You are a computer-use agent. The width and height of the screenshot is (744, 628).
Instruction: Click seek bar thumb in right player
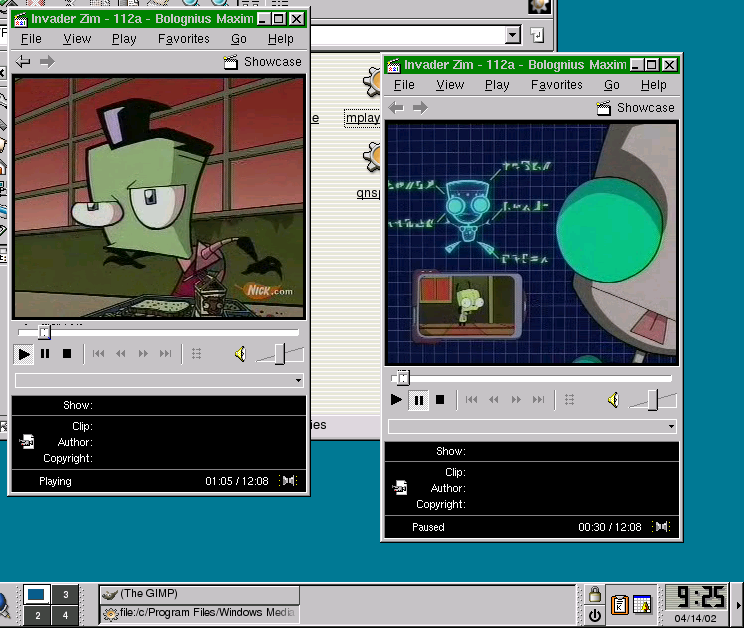click(403, 378)
